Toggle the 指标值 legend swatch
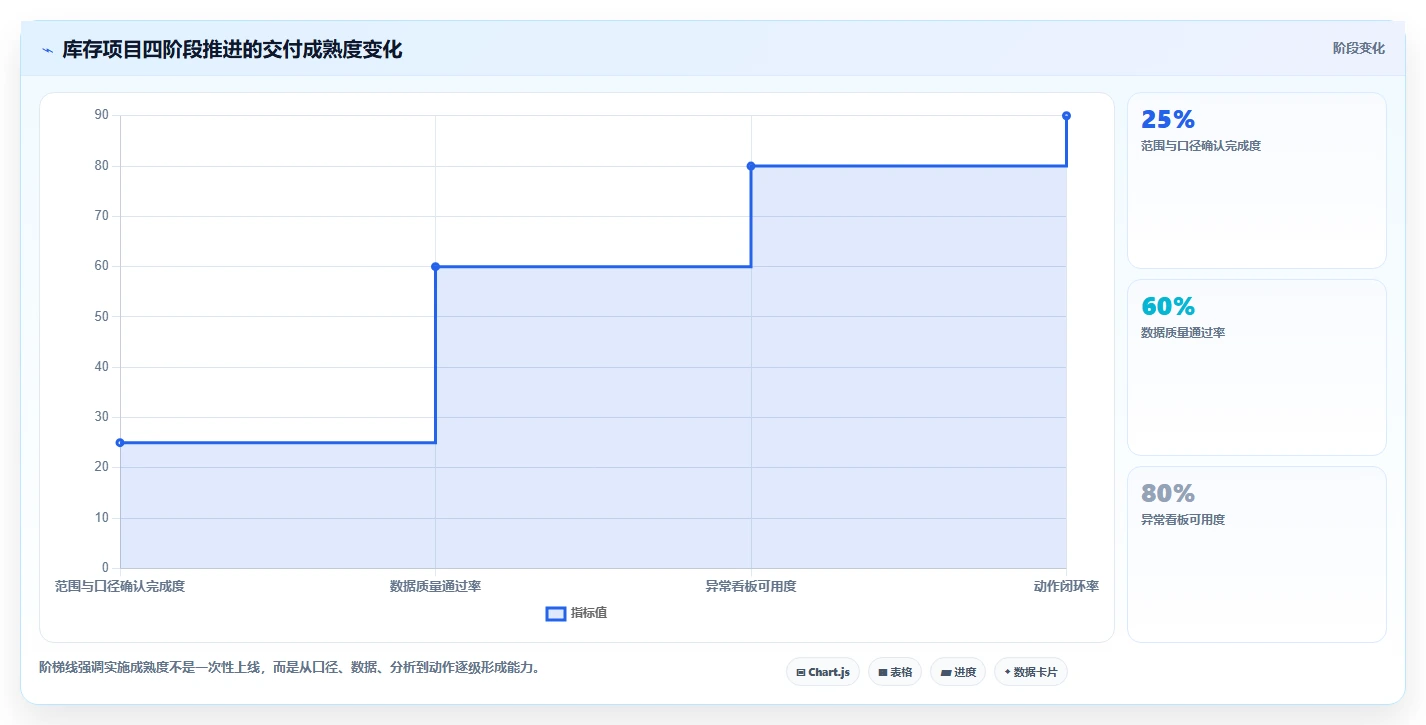Viewport: 1426px width, 725px height. coord(556,613)
